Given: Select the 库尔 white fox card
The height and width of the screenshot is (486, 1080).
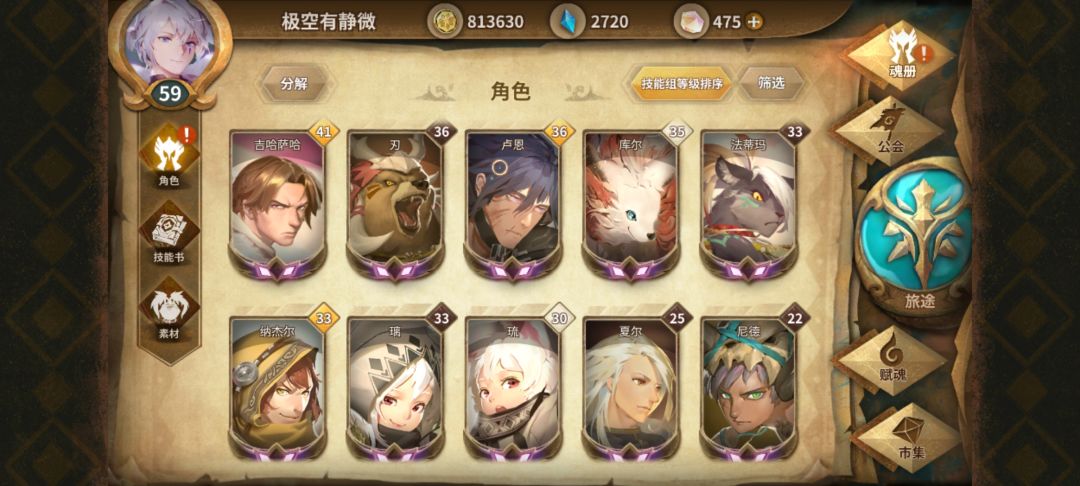Looking at the screenshot, I should click(630, 205).
